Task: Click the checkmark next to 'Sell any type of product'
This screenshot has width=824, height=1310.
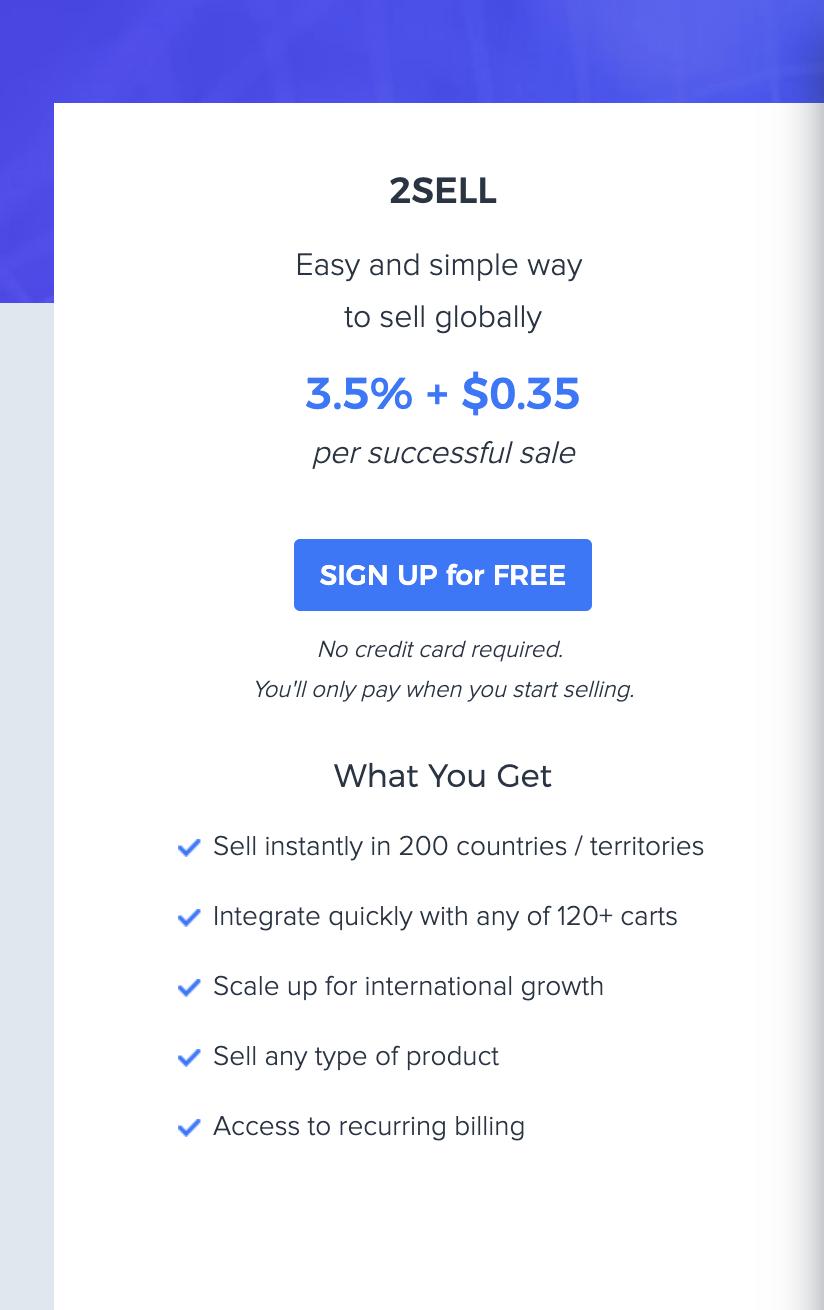Action: coord(189,1057)
